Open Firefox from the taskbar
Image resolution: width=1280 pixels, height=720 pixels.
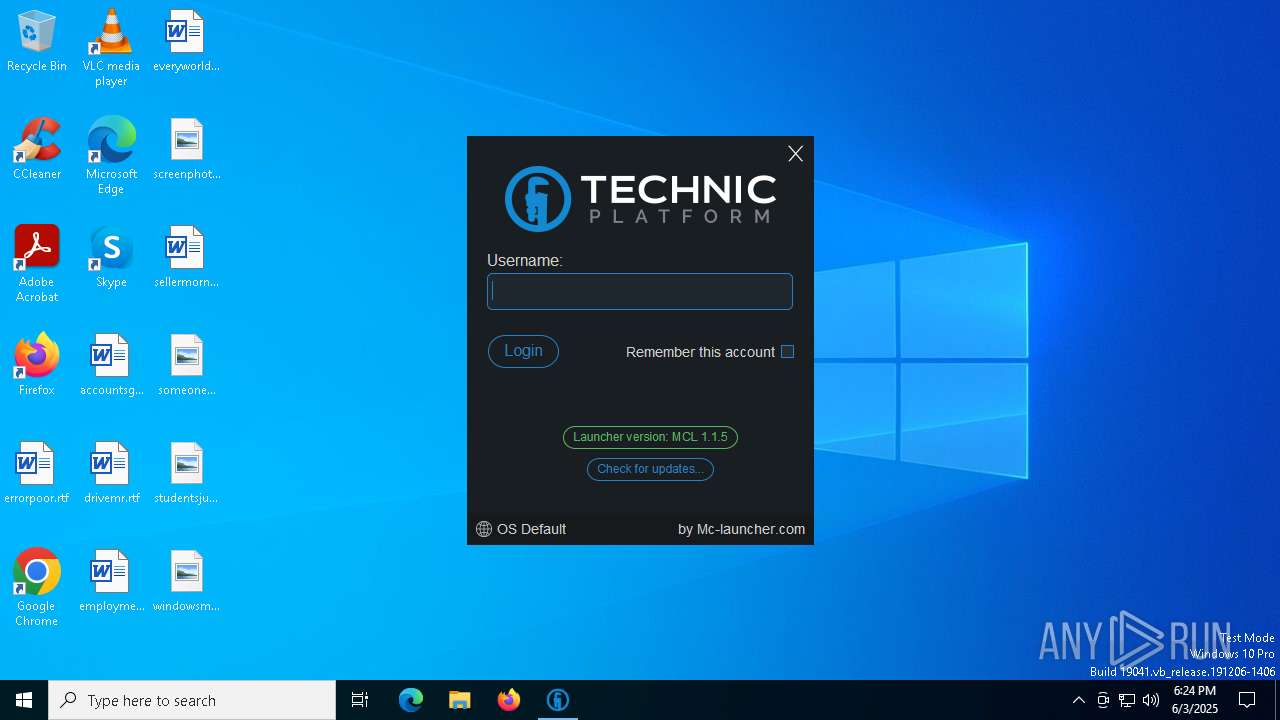pyautogui.click(x=508, y=700)
